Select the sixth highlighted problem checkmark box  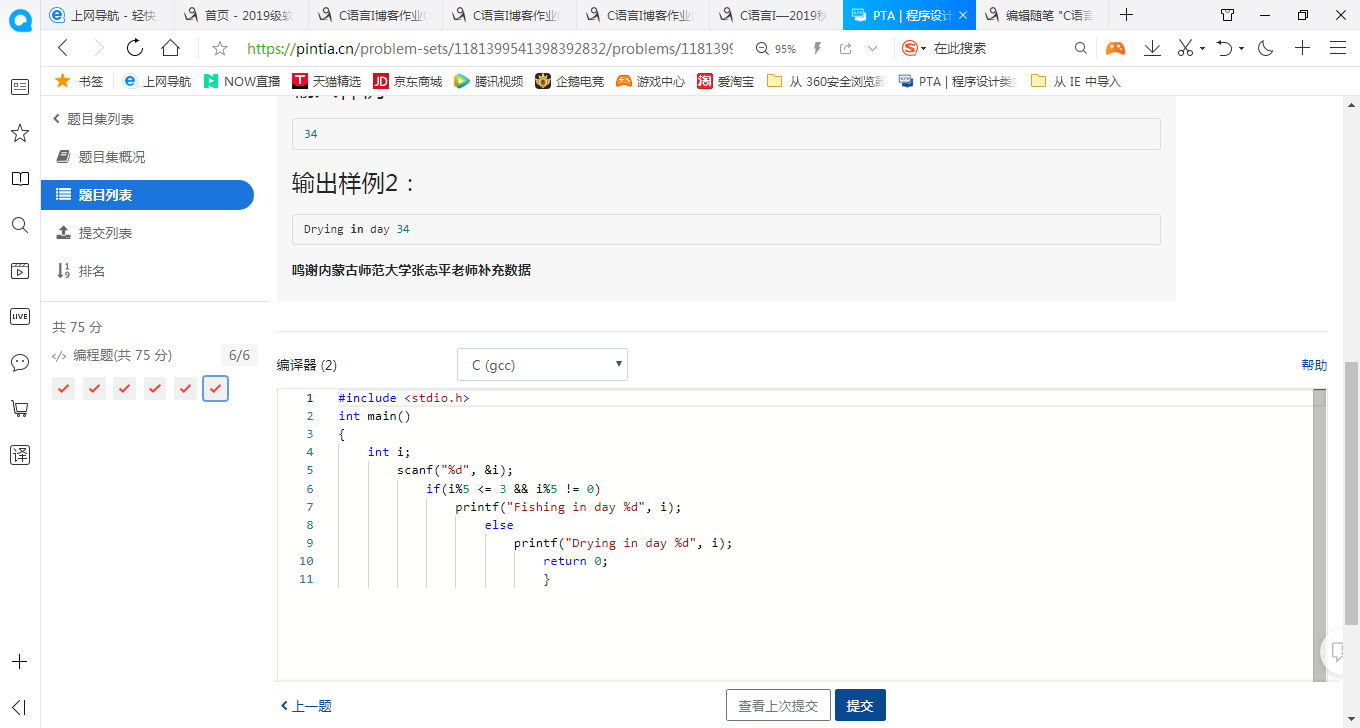coord(215,388)
